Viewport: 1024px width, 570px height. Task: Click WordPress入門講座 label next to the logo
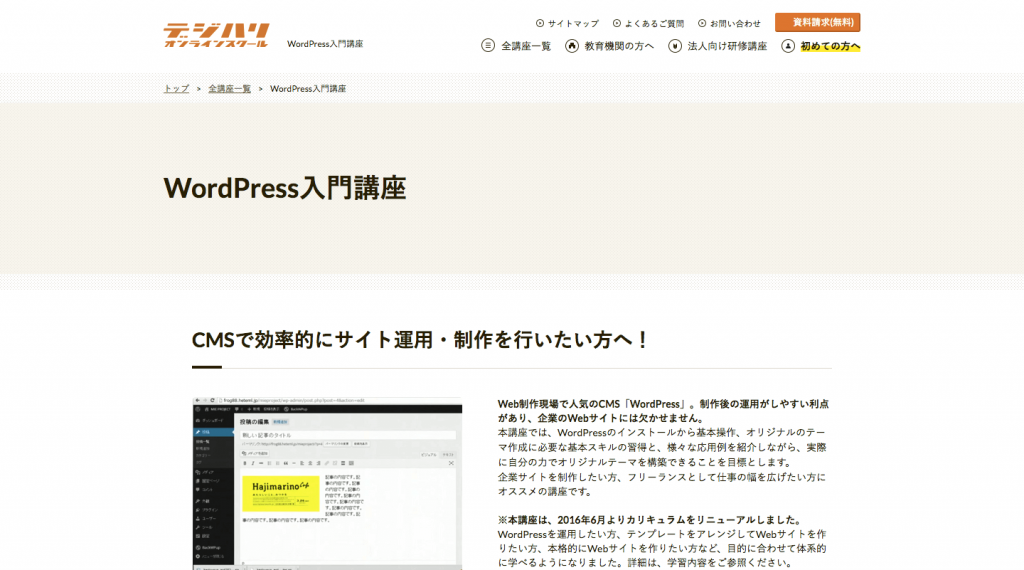point(325,44)
